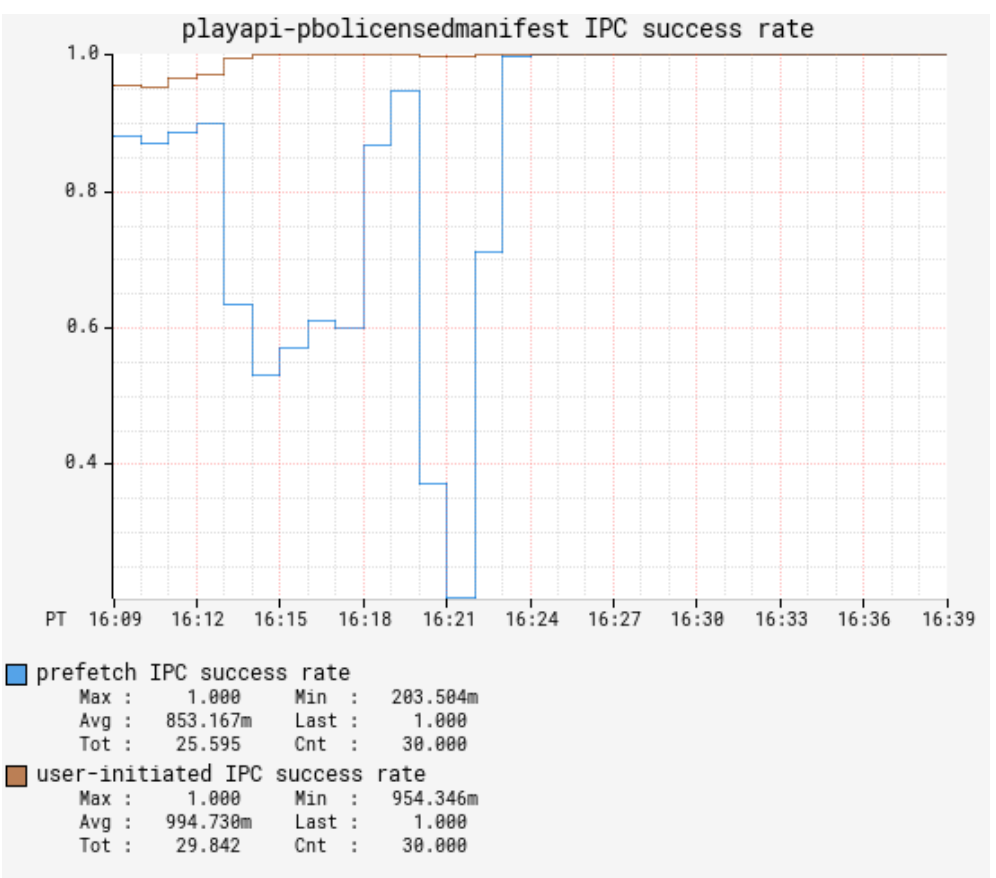Click the PT timezone label on x-axis
The height and width of the screenshot is (878, 996).
[56, 619]
